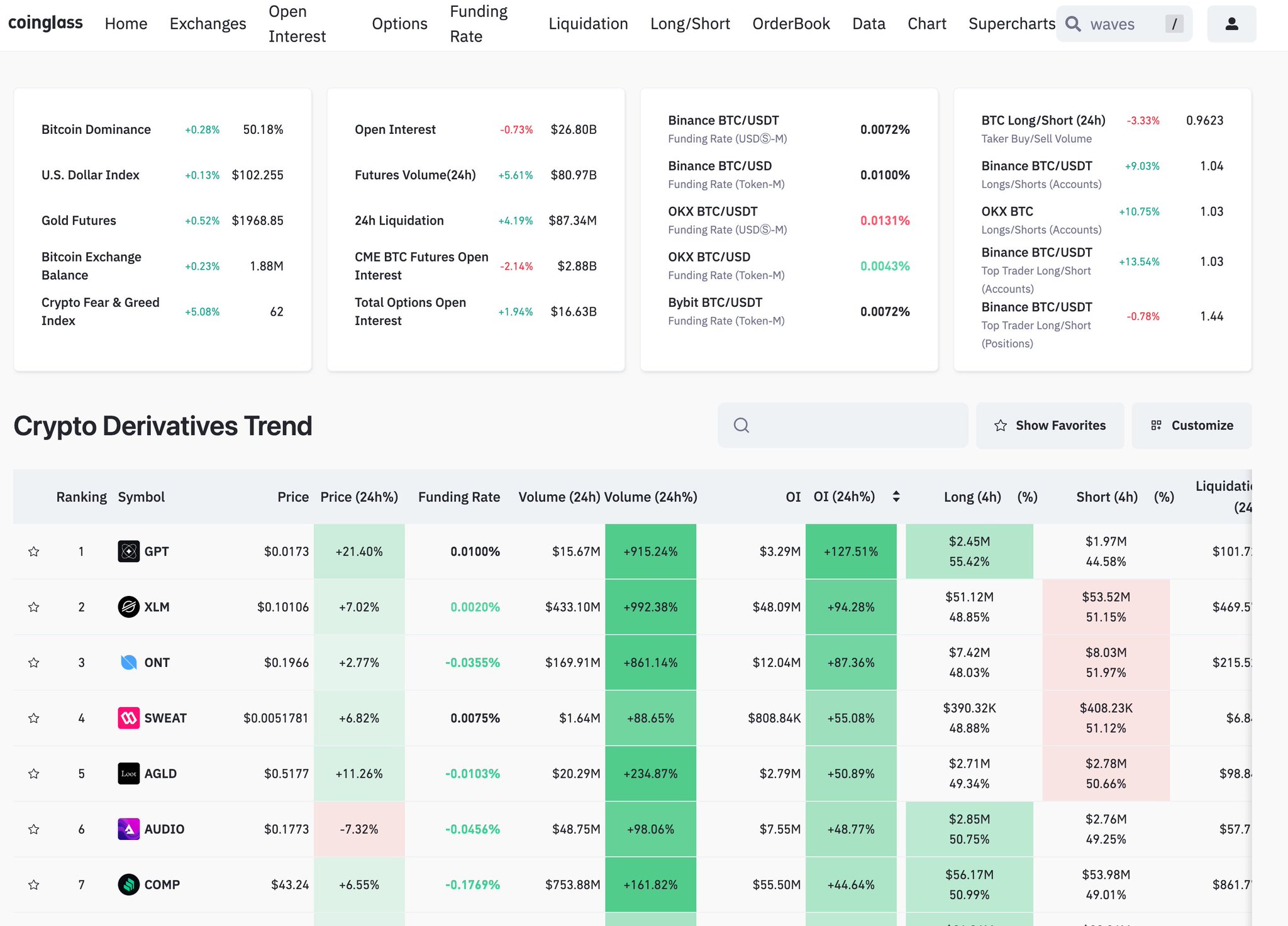Click the GPT coin logo icon
Viewport: 1288px width, 926px height.
129,551
